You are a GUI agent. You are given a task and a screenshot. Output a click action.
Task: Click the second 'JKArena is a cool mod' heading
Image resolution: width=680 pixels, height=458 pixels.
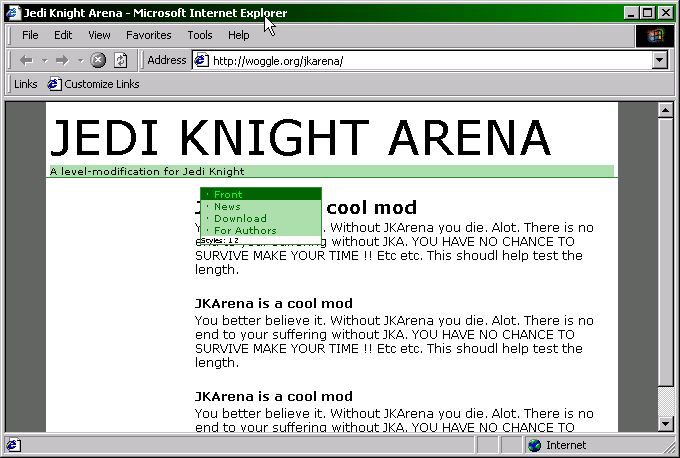(274, 303)
